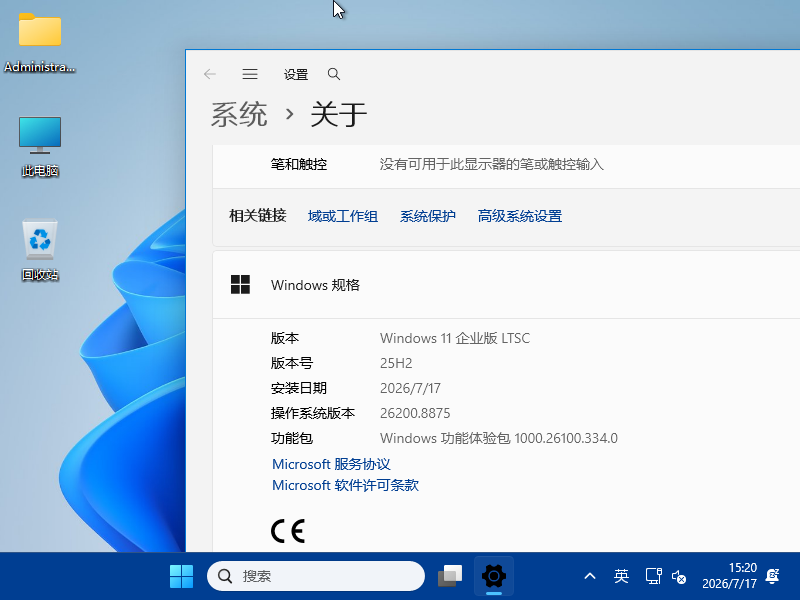
Task: Open the network status tray icon
Action: click(654, 576)
